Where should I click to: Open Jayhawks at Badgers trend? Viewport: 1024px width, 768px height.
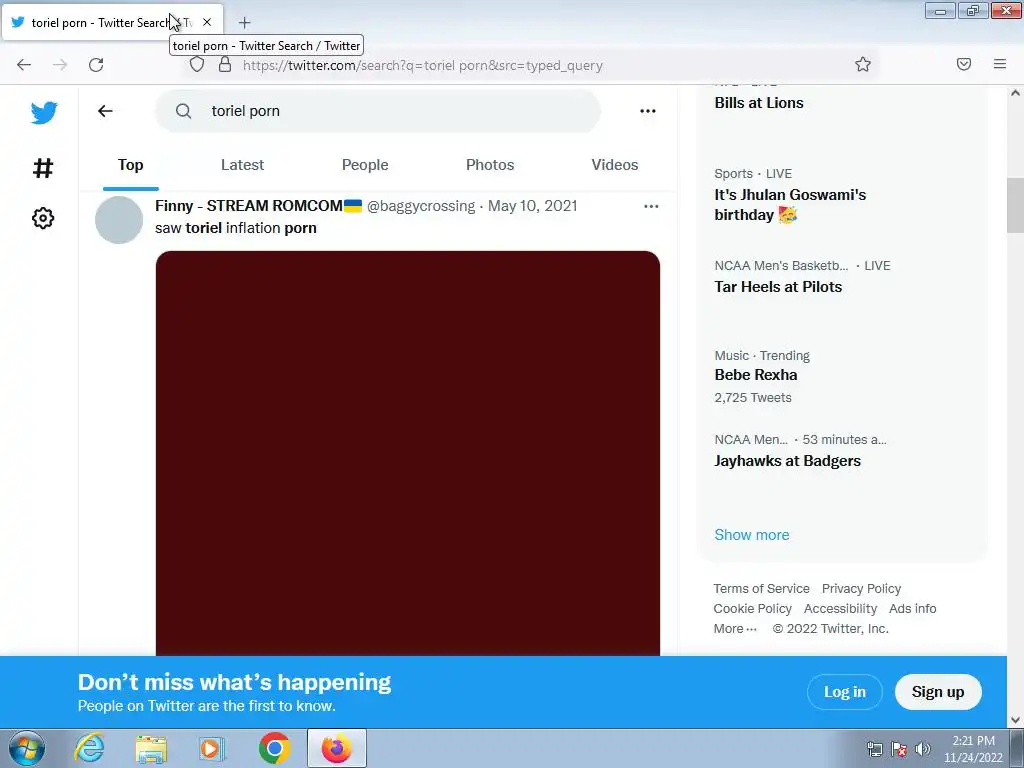point(788,460)
